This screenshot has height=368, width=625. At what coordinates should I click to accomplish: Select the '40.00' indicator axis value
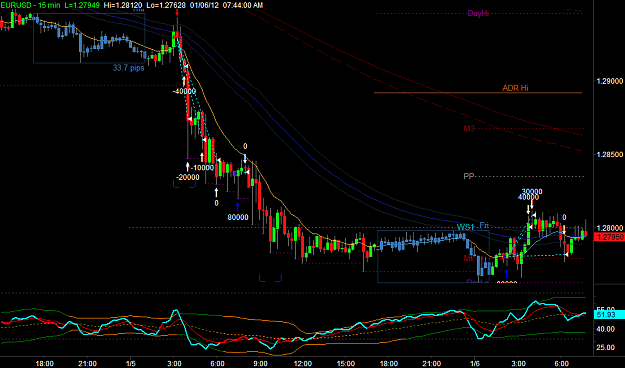605,329
